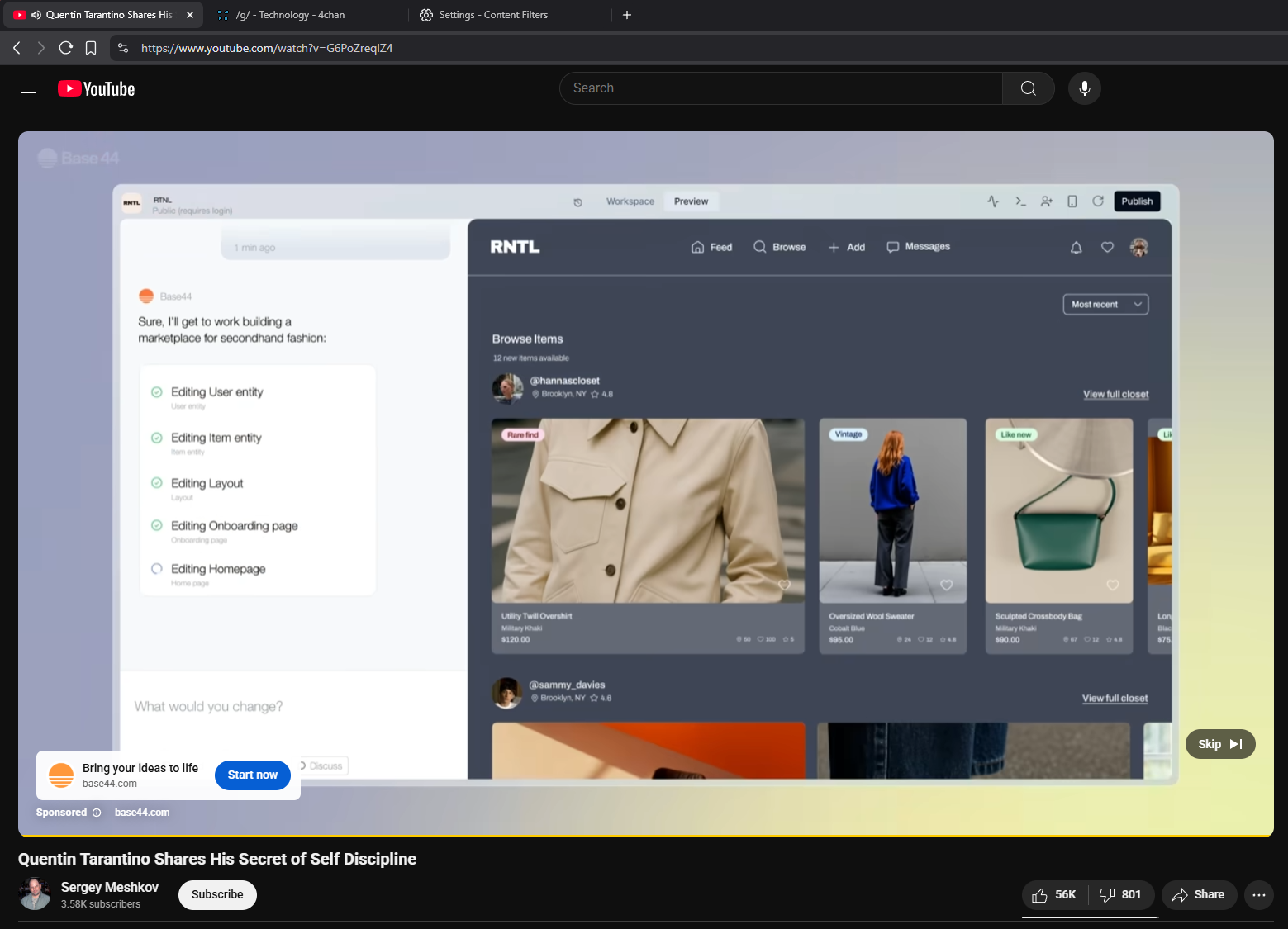
Task: Open YouTube hamburger guide menu
Action: point(28,88)
